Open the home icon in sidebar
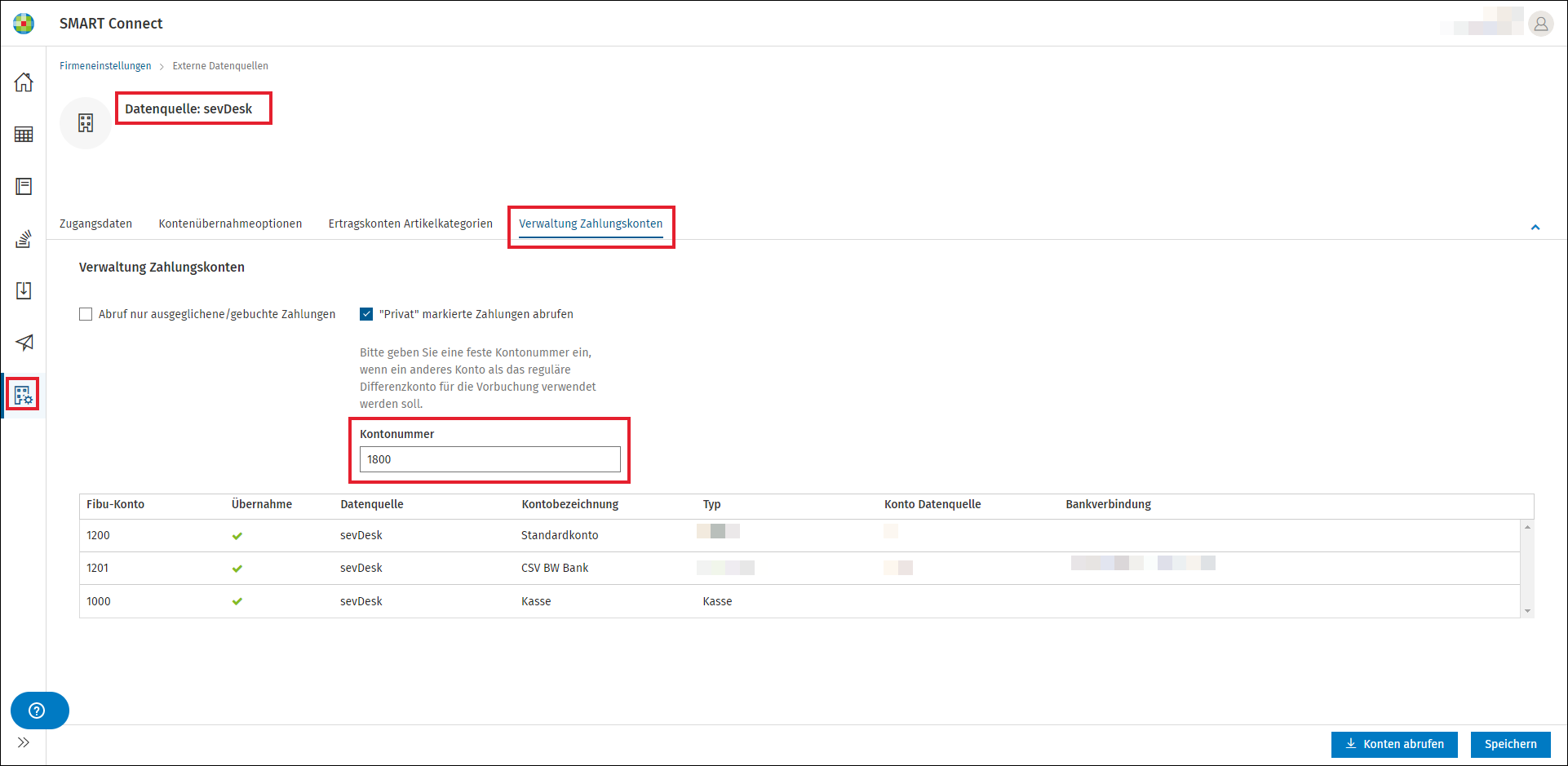This screenshot has height=766, width=1568. point(24,82)
